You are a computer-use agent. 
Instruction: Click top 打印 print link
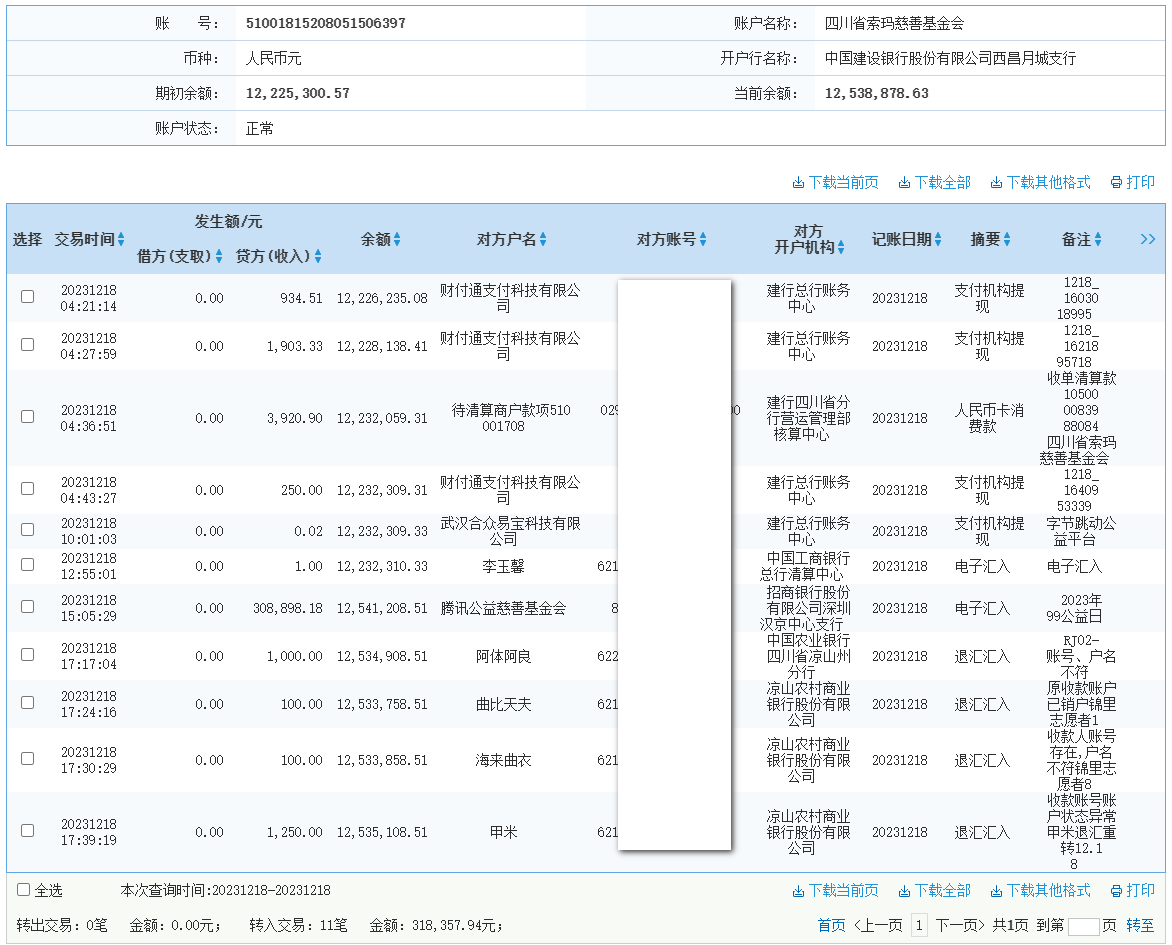(x=1133, y=182)
